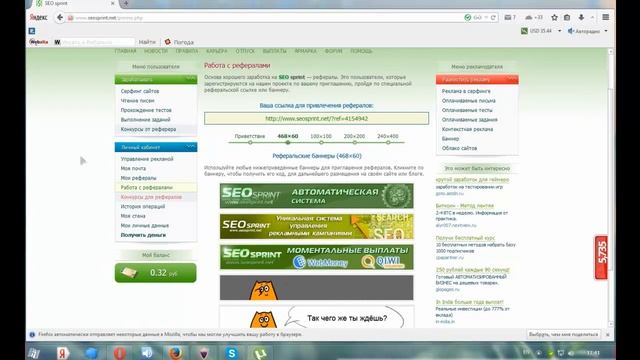
Task: Click the blue sphere taskbar icon
Action: tap(91, 353)
